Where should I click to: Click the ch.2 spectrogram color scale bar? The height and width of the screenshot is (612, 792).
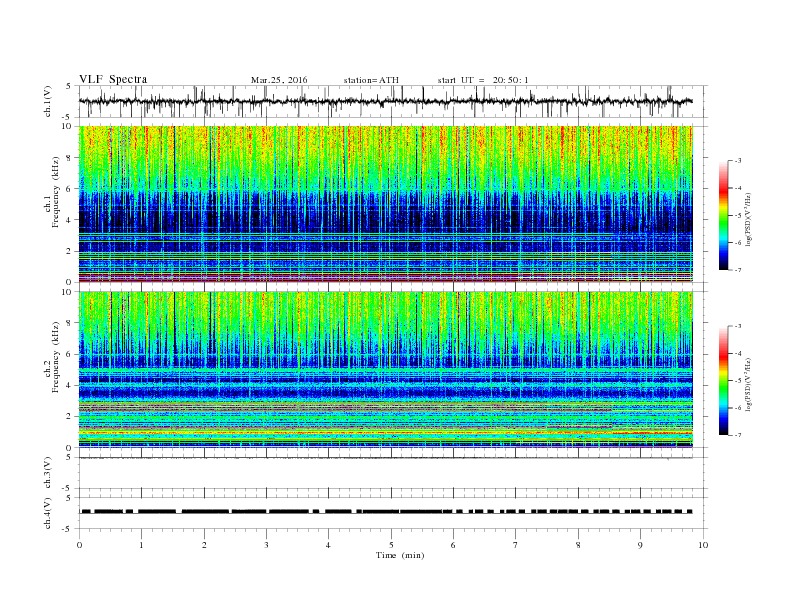pos(723,380)
